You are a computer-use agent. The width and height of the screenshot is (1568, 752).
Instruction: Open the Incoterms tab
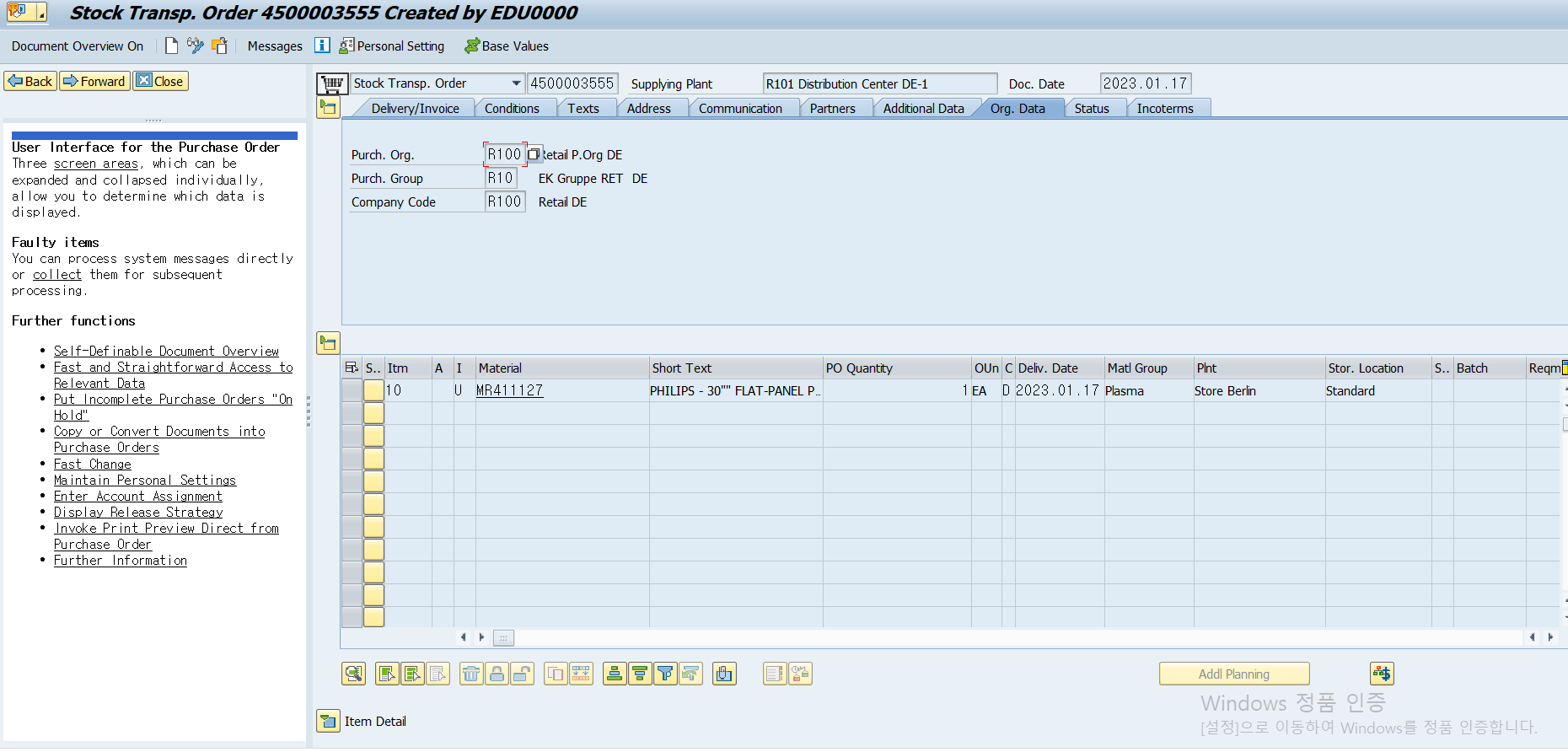click(x=1165, y=108)
